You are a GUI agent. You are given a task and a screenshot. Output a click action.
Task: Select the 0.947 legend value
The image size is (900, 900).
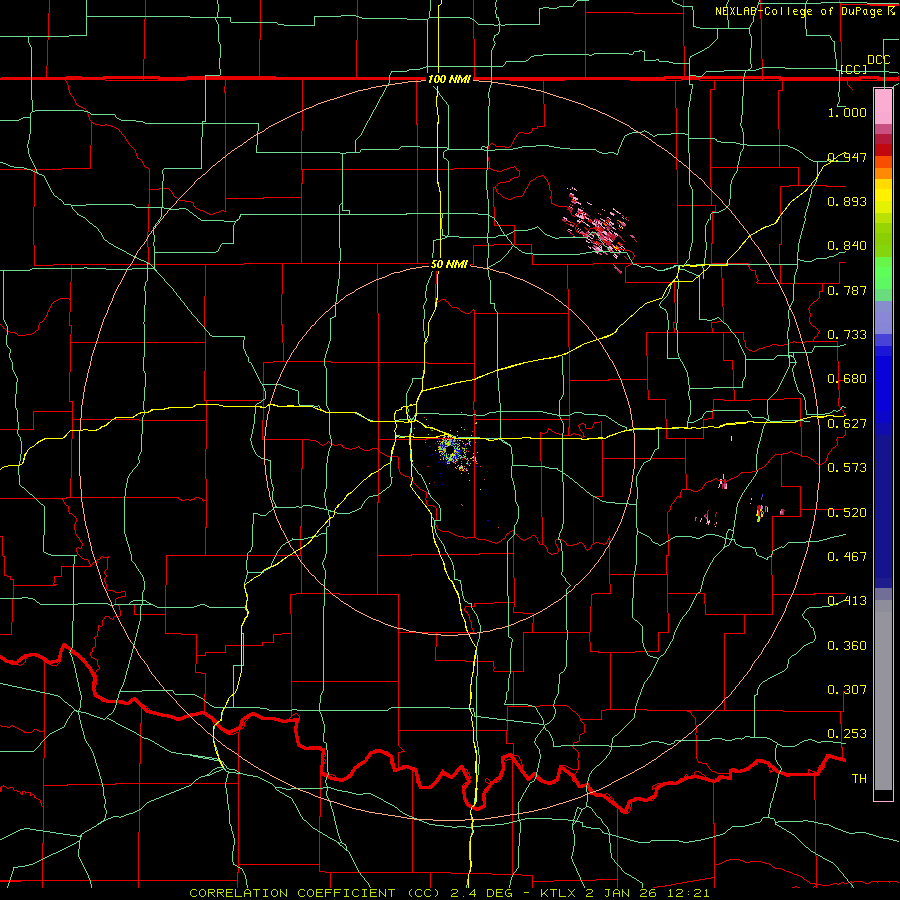coord(847,157)
